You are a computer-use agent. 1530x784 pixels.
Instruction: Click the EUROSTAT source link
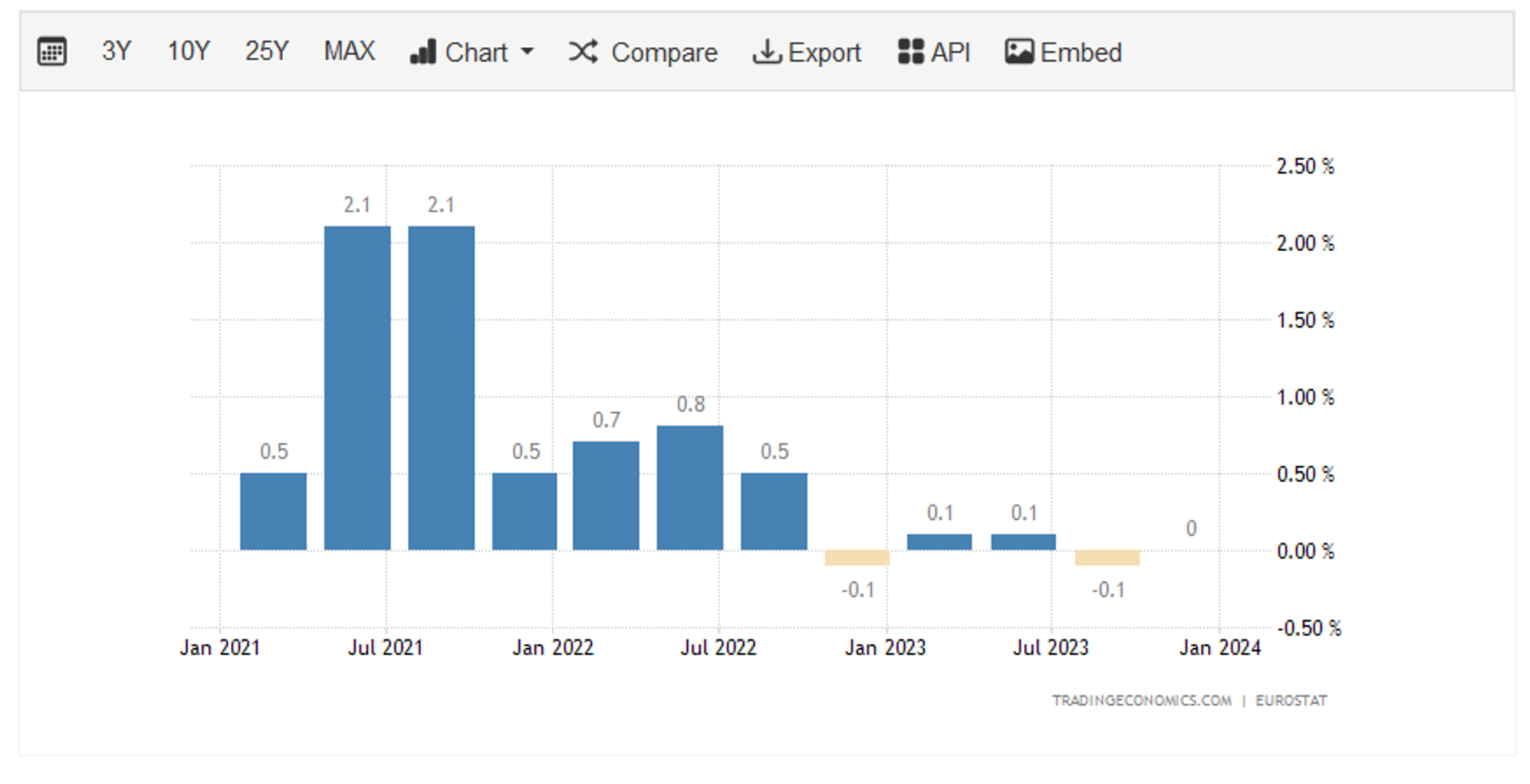(1292, 700)
